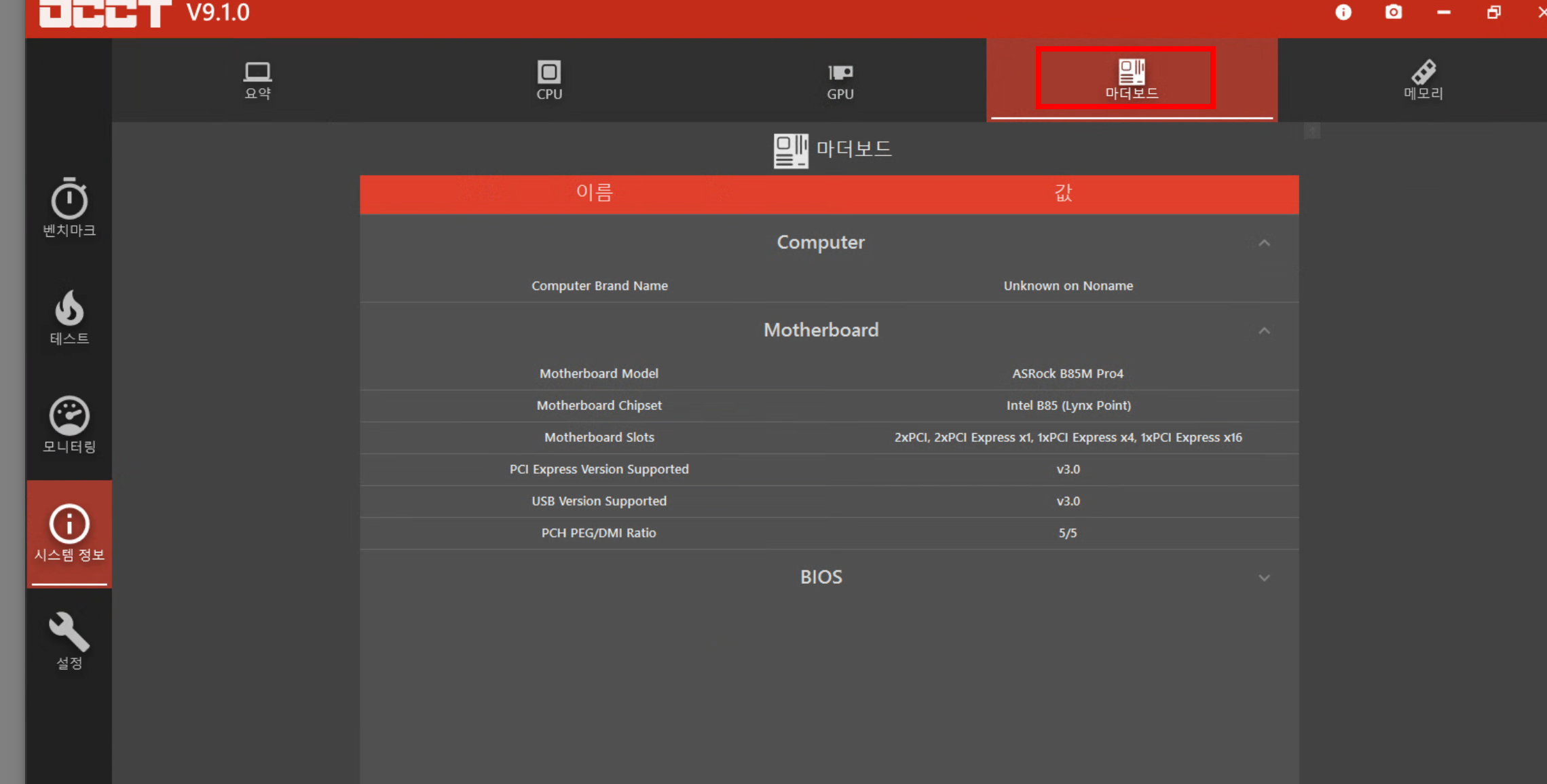Take screenshot with camera icon
This screenshot has height=784, width=1547.
coord(1393,12)
